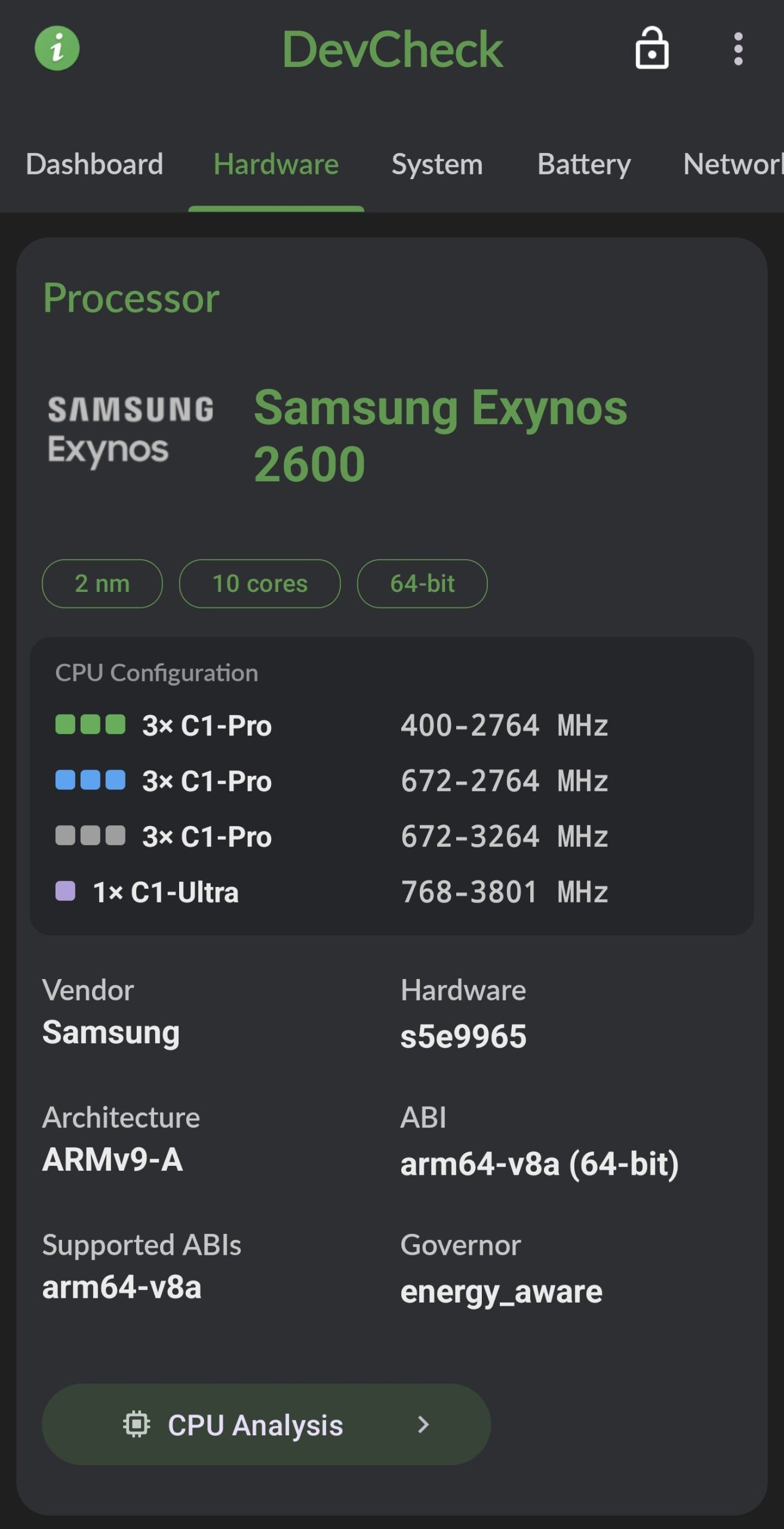Tap the 2 nm chip badge

pos(102,584)
